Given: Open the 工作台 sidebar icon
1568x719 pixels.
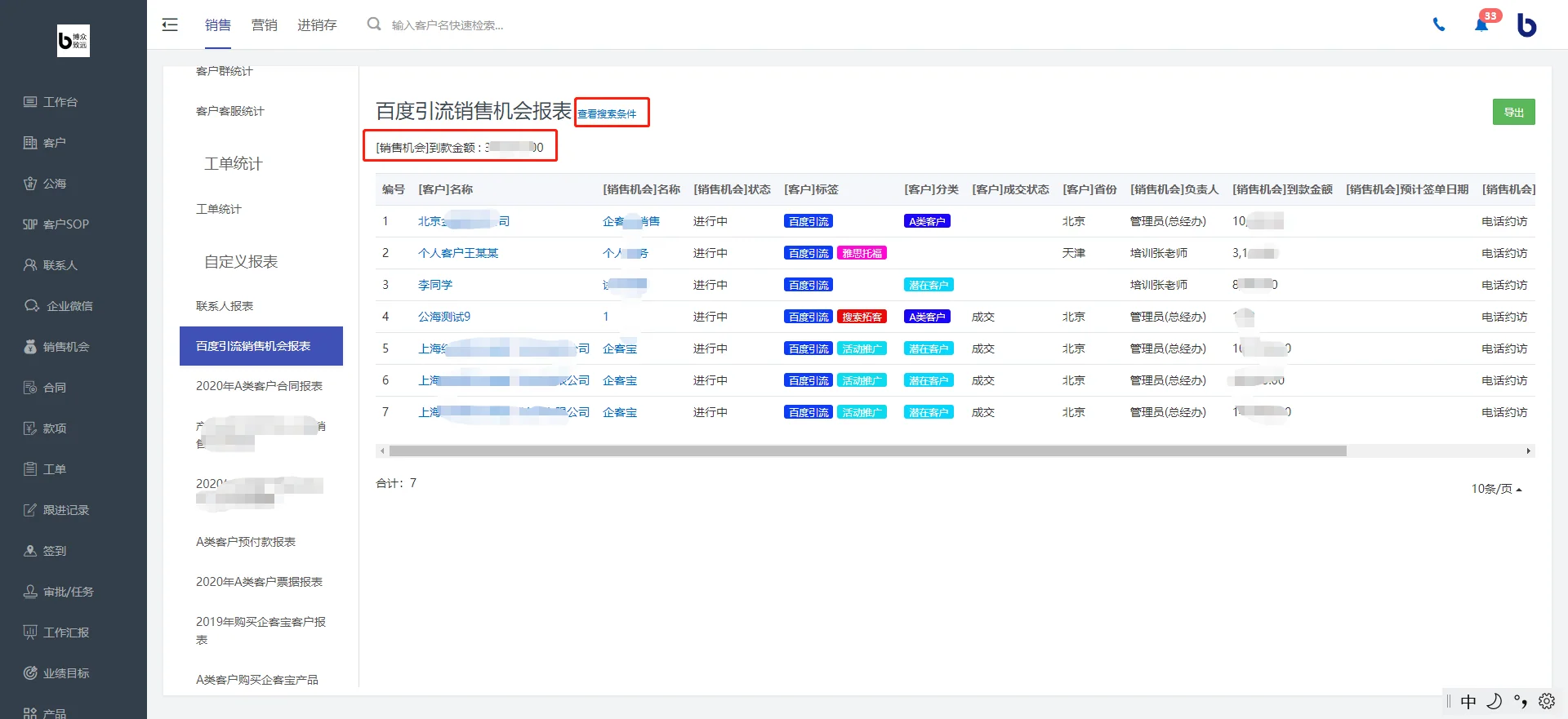Looking at the screenshot, I should point(30,102).
